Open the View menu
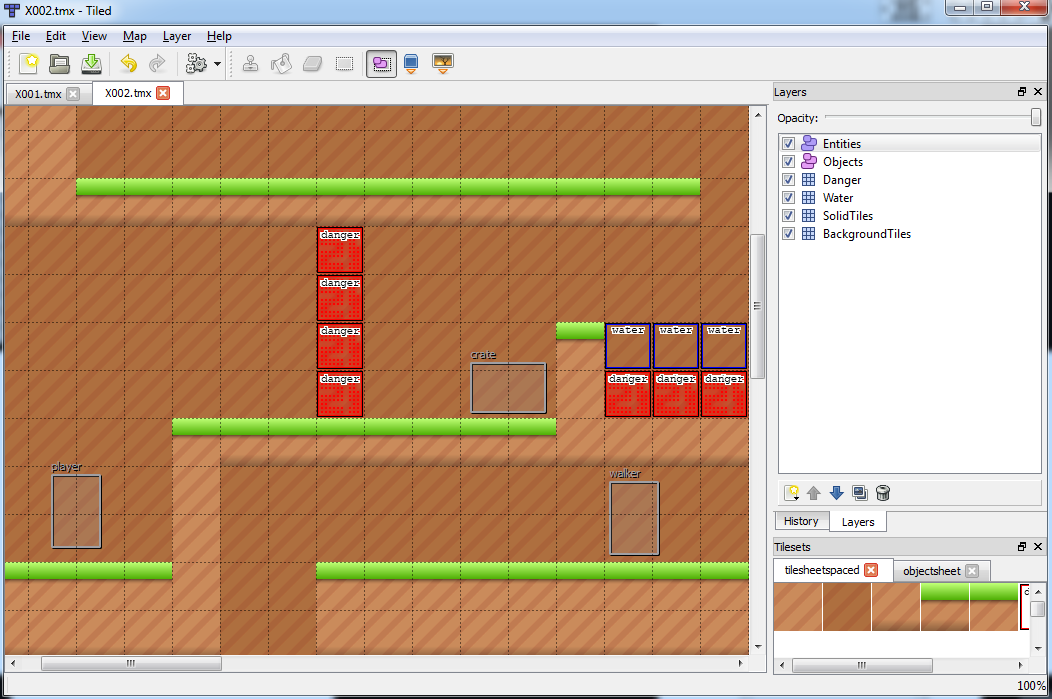The width and height of the screenshot is (1052, 699). click(x=94, y=36)
